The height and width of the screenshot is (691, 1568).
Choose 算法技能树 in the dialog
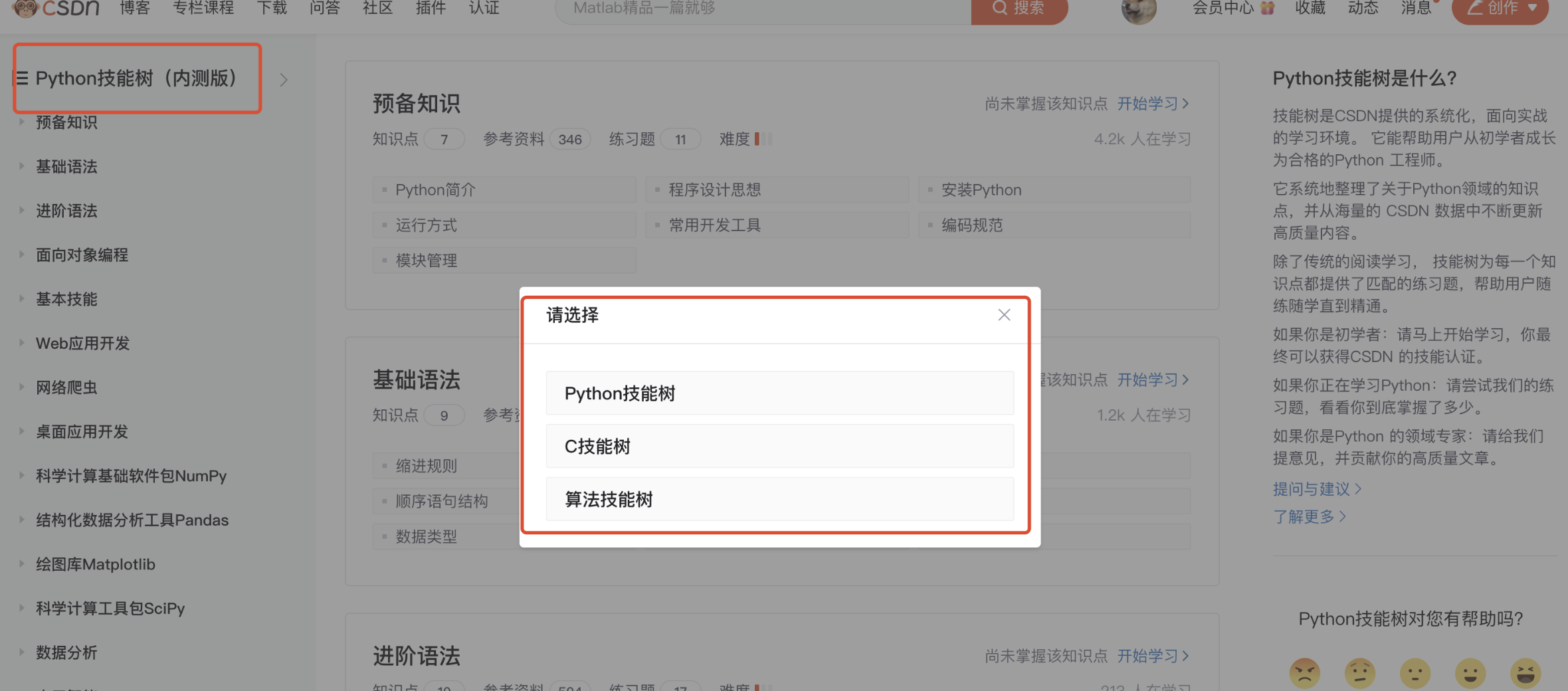pos(779,500)
